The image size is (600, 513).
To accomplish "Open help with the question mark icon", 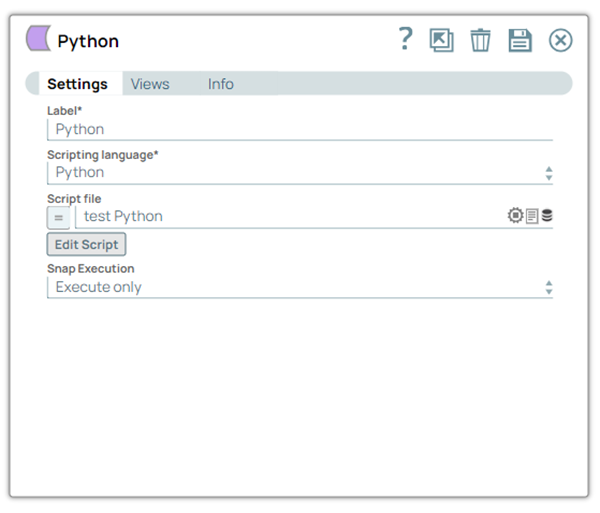I will [404, 39].
